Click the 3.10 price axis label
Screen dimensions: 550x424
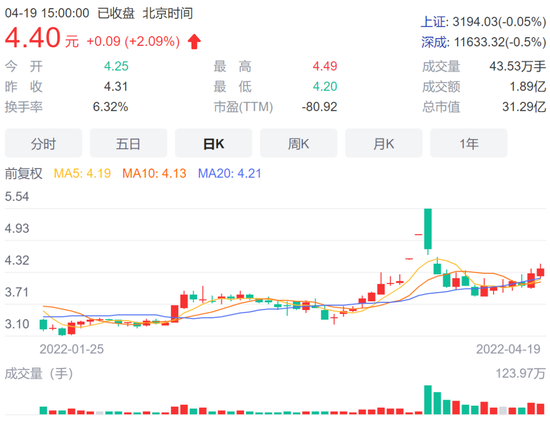[17, 324]
